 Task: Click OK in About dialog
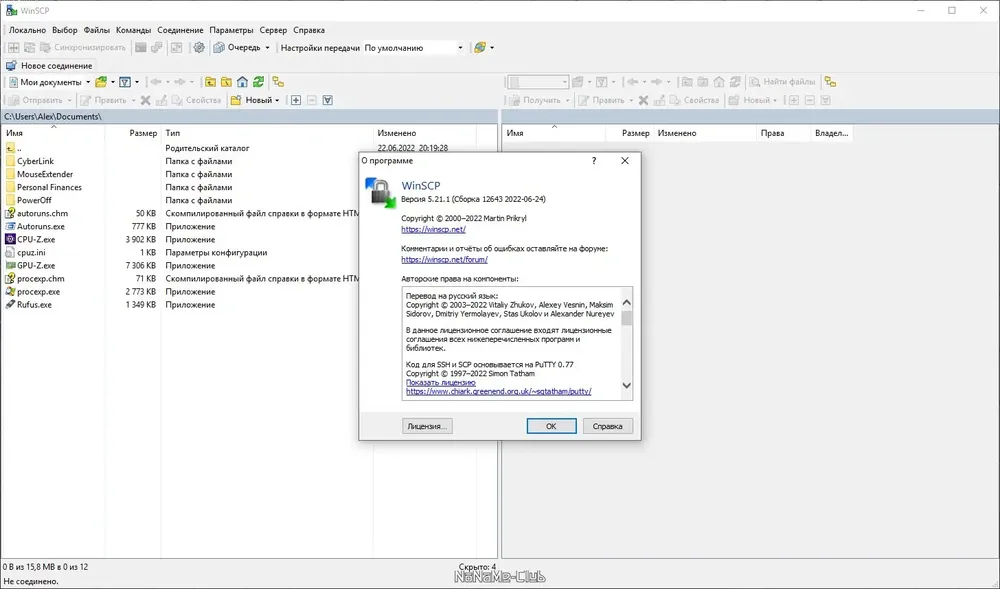(552, 426)
